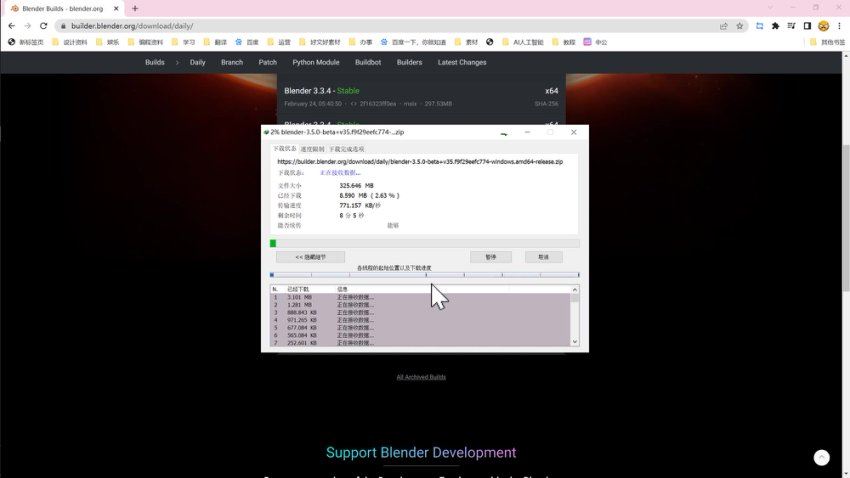Bookmark this page with the star icon
The height and width of the screenshot is (478, 850).
point(739,26)
